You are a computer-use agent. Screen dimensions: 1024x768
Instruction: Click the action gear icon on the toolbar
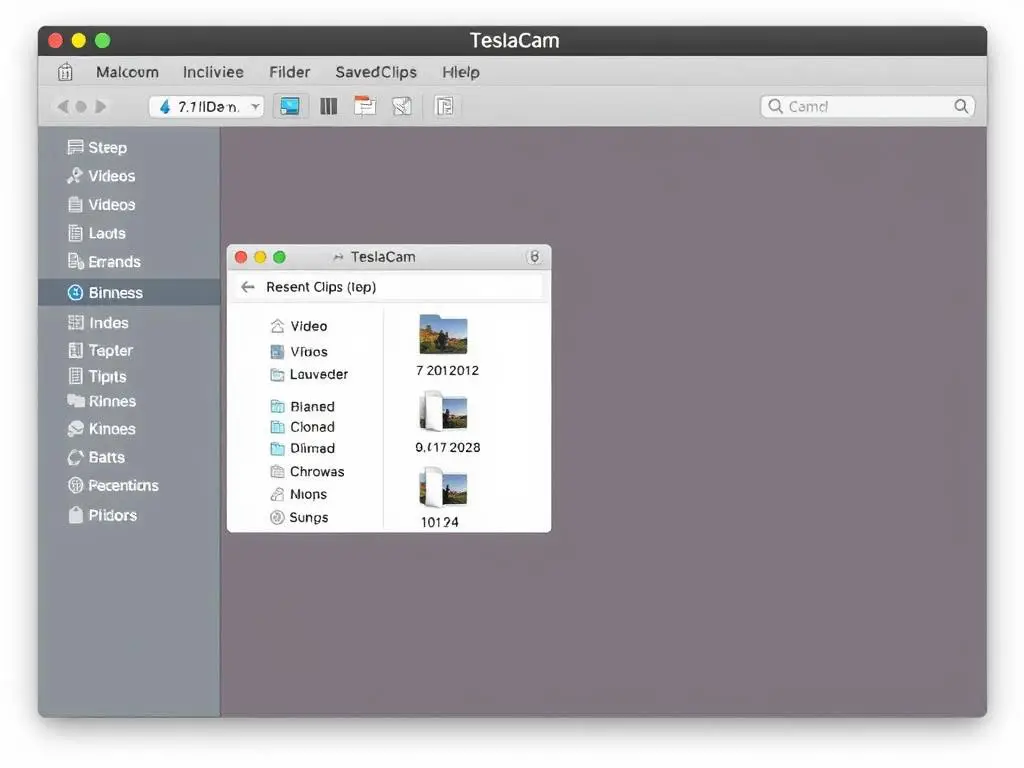pyautogui.click(x=365, y=105)
